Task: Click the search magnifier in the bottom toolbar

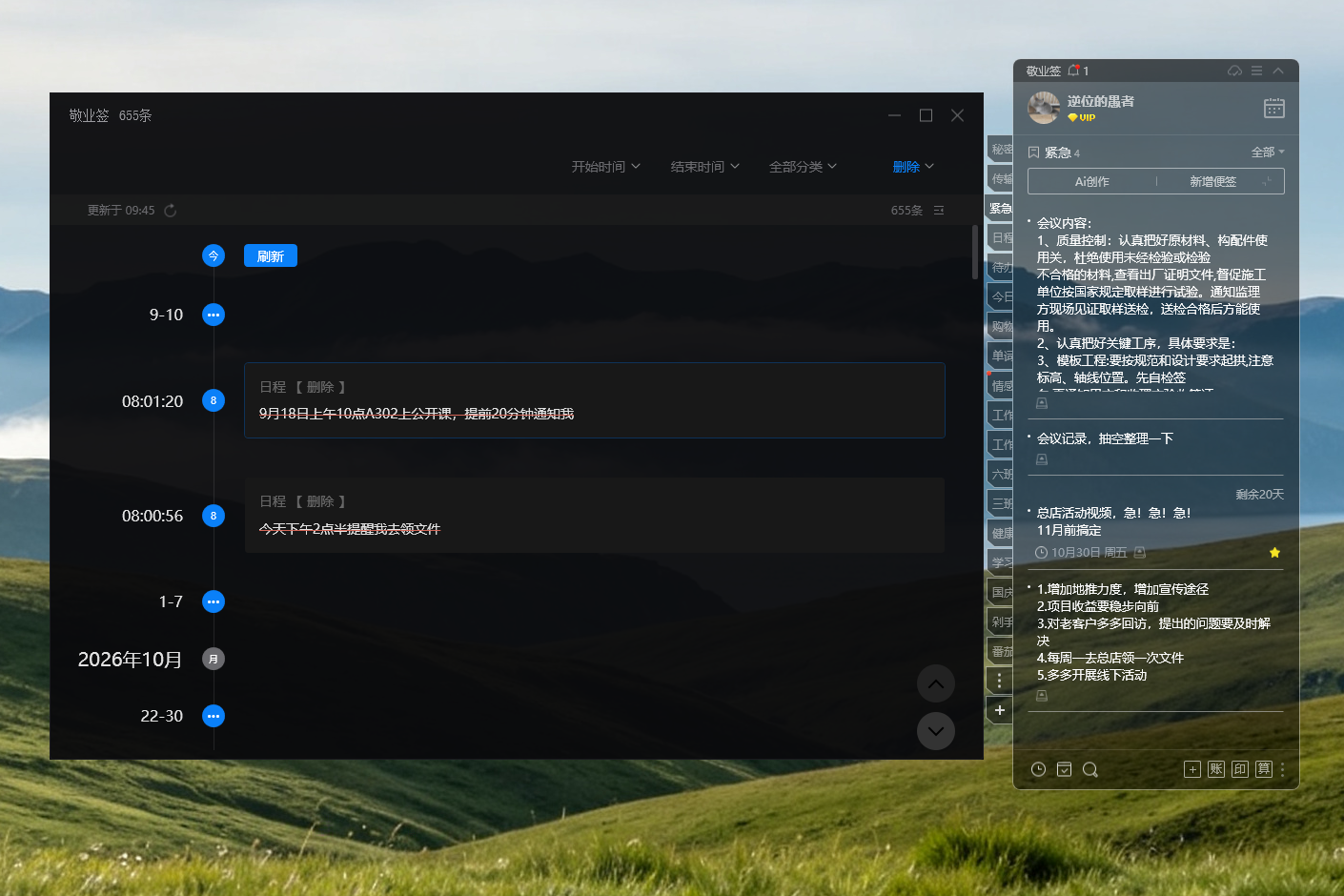Action: point(1090,769)
